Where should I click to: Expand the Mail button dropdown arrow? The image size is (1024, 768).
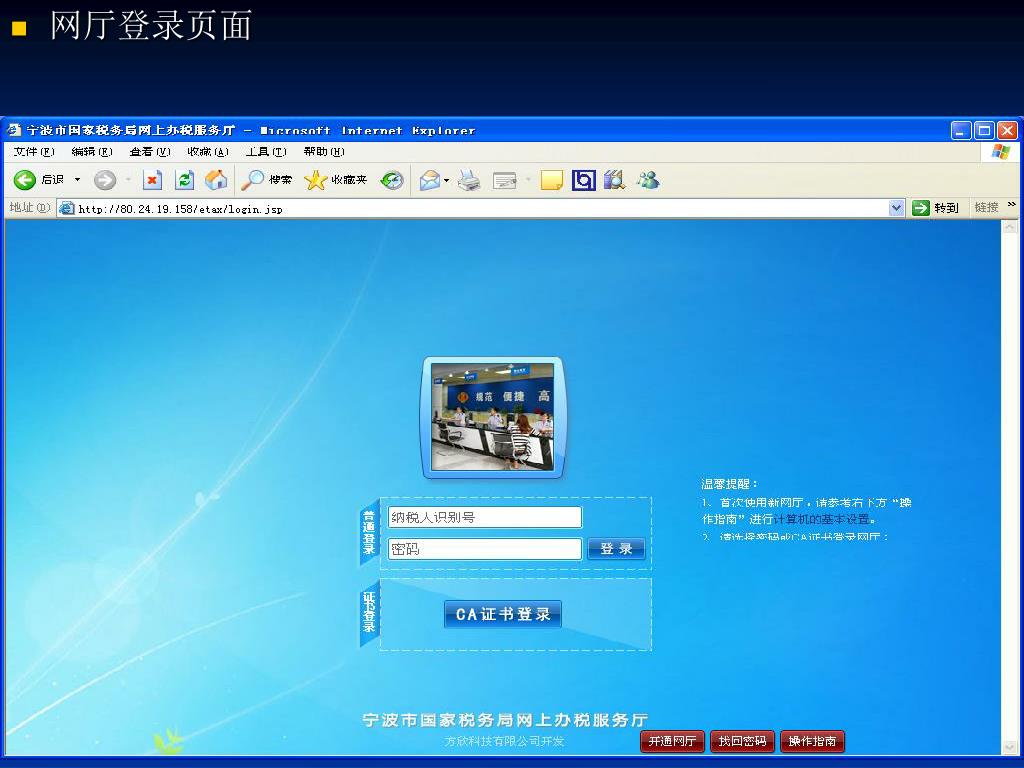click(447, 180)
